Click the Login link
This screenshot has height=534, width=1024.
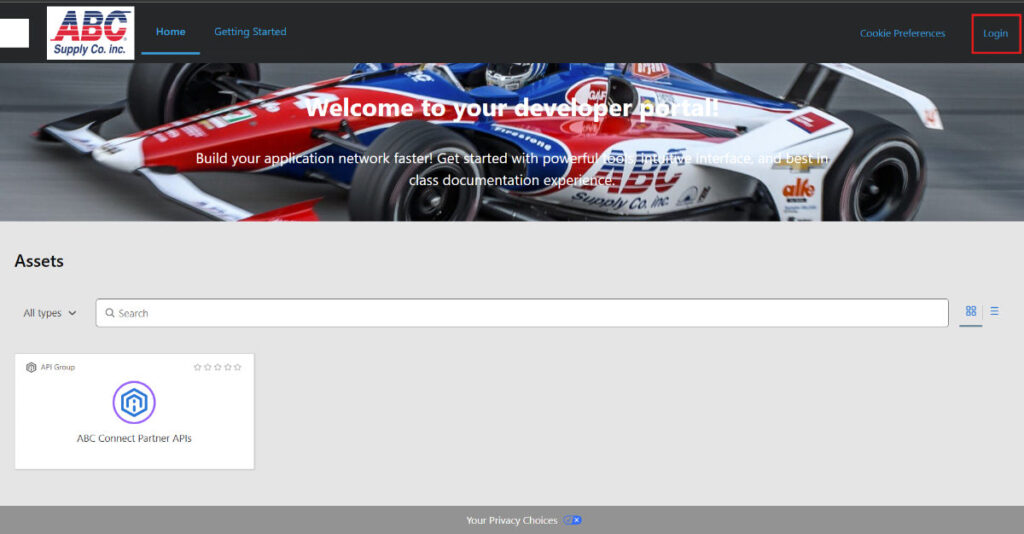995,33
